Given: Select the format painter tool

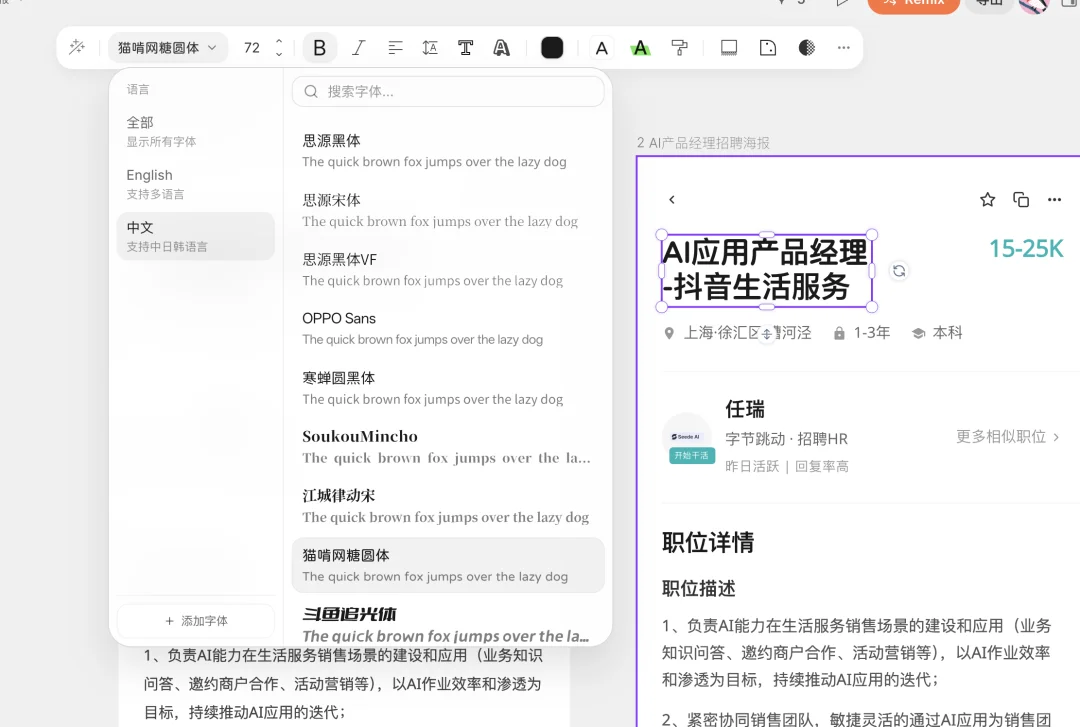Looking at the screenshot, I should pyautogui.click(x=680, y=47).
